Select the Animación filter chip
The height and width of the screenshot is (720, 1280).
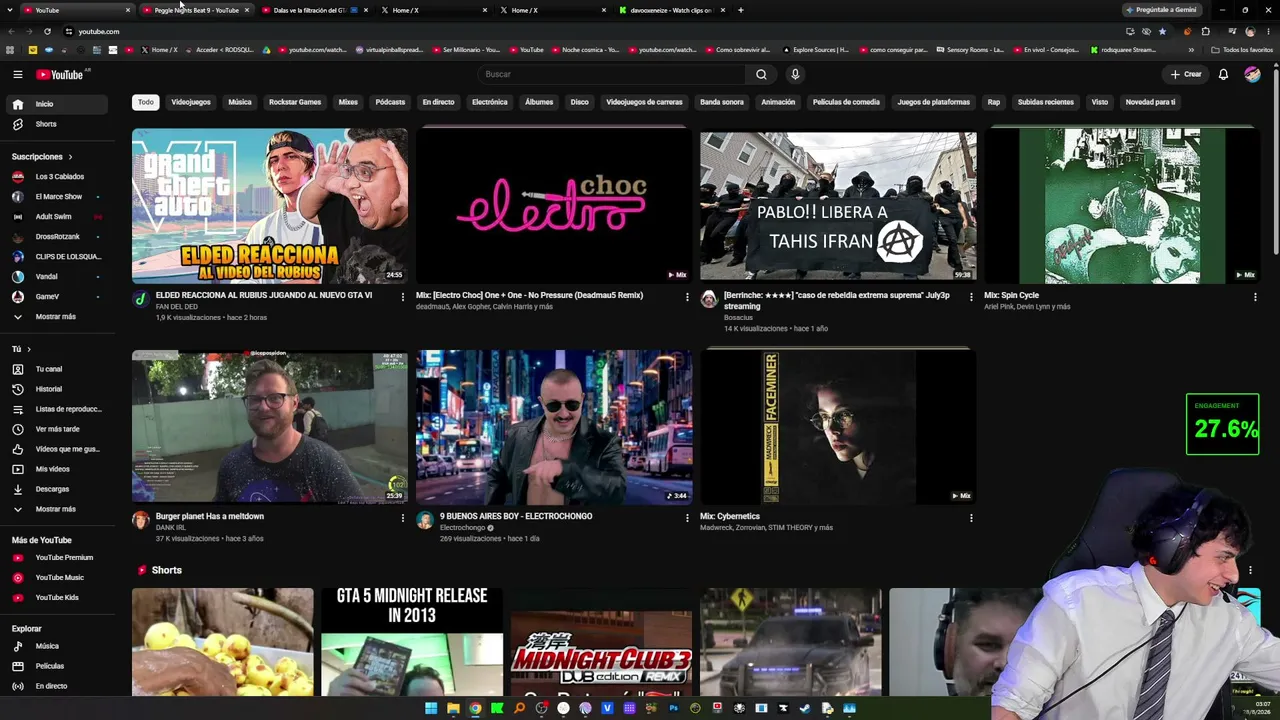point(778,102)
